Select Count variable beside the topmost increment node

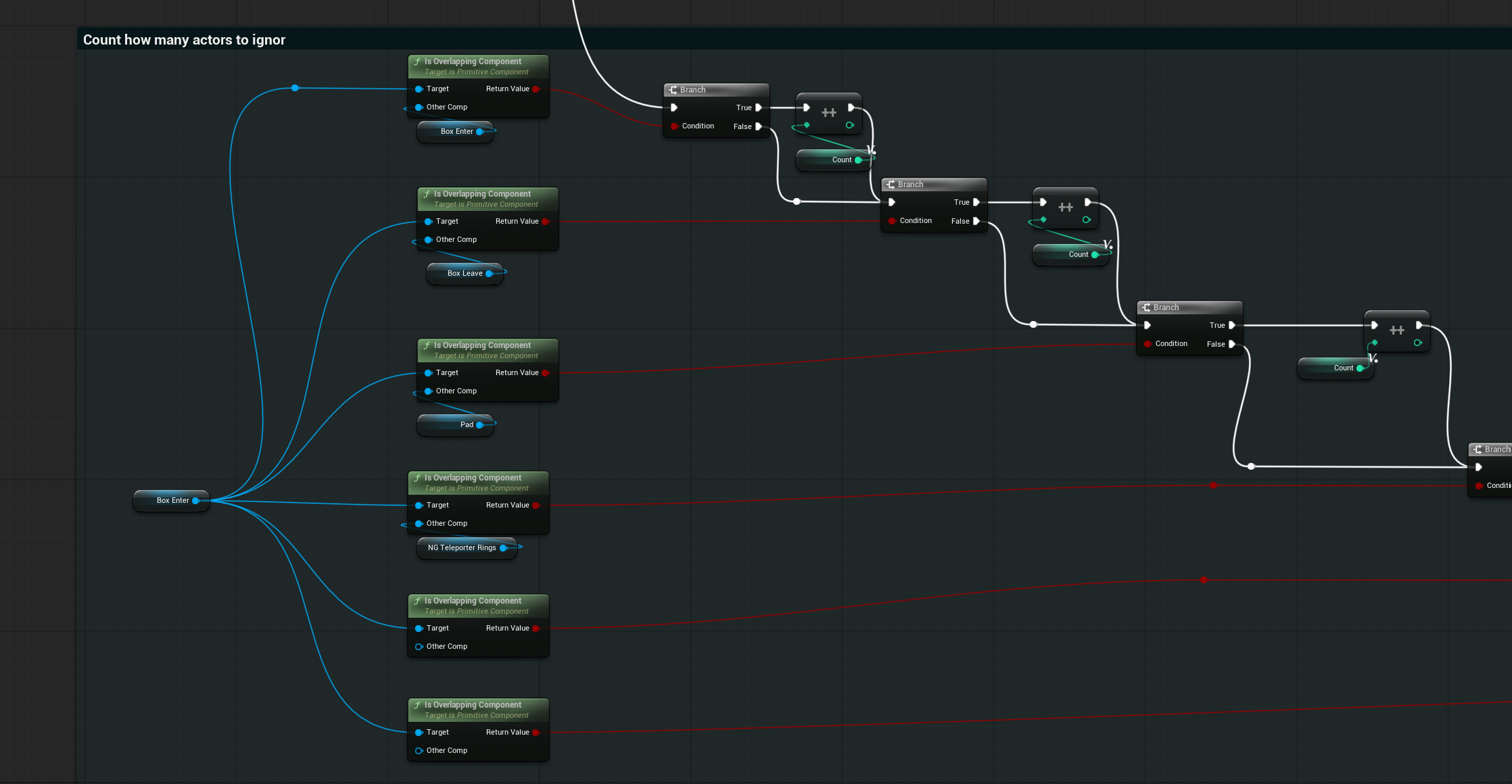click(x=834, y=160)
